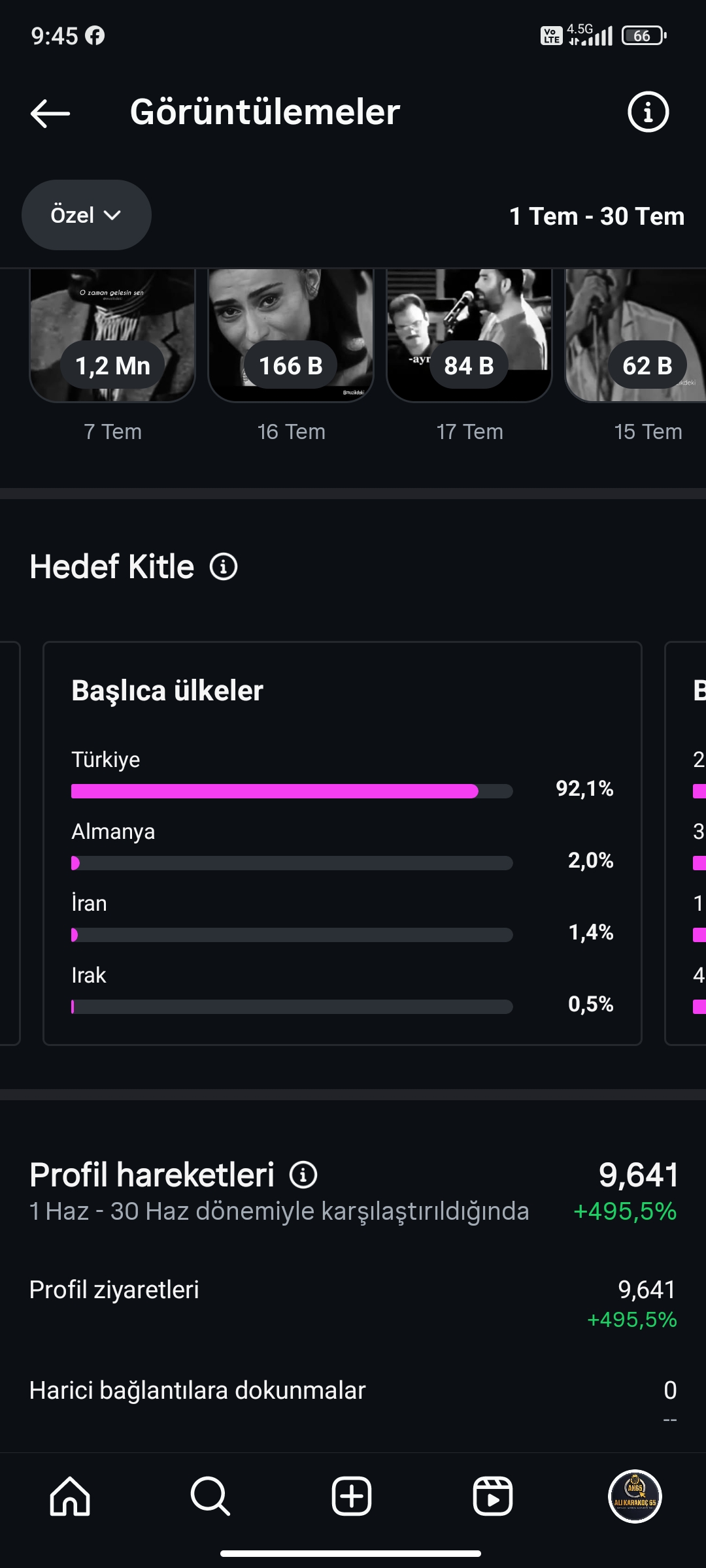Go to the Home tab icon
The height and width of the screenshot is (1568, 706).
click(x=70, y=1496)
